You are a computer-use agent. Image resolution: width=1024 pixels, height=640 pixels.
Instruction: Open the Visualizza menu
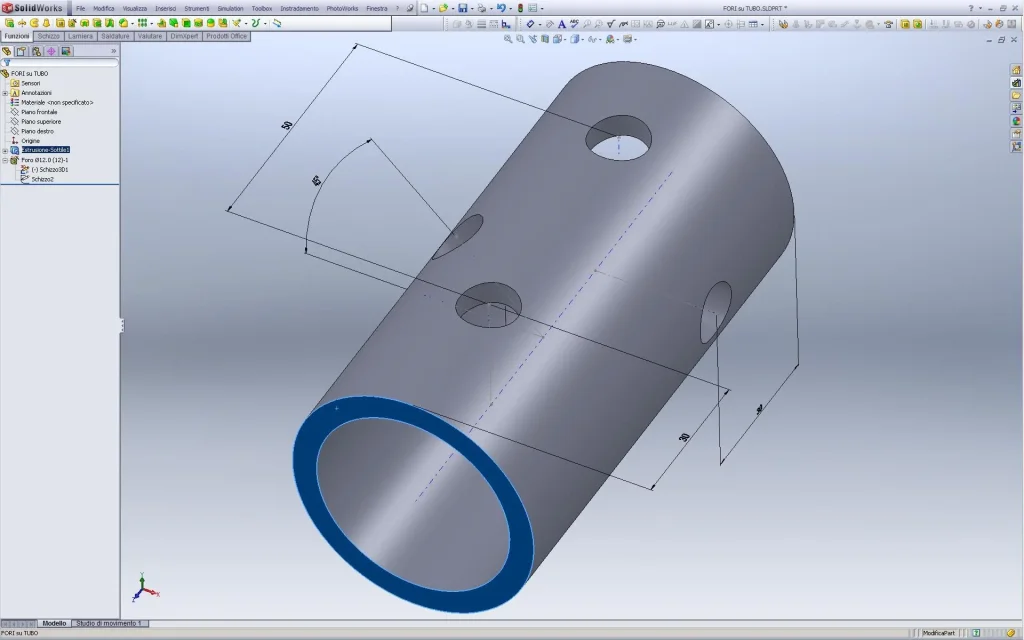click(x=135, y=8)
